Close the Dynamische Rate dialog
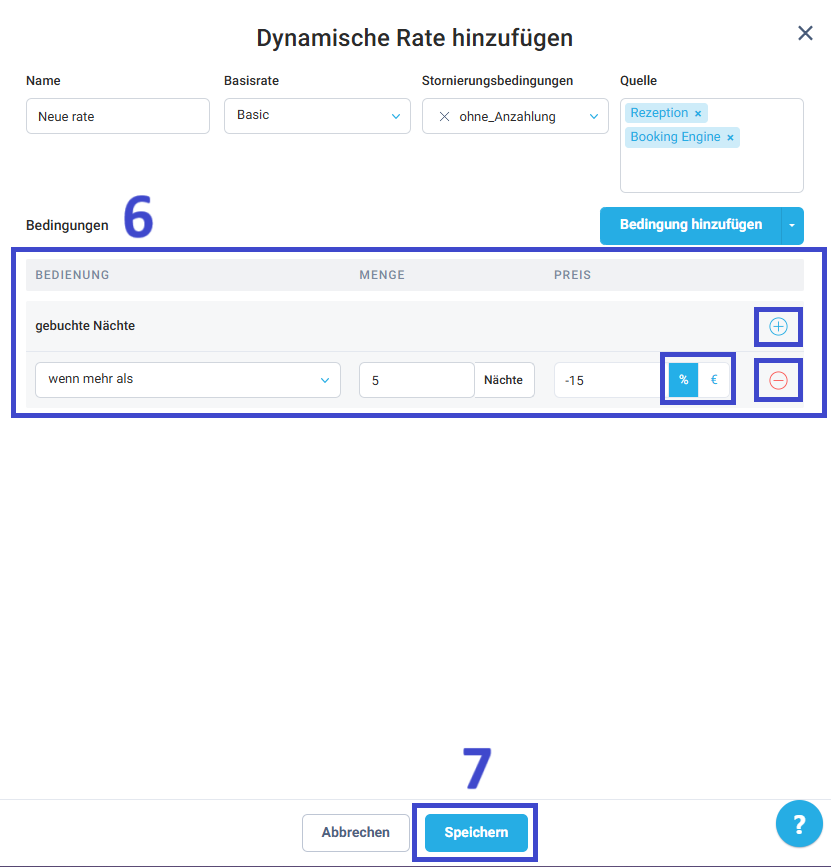This screenshot has width=831, height=867. [805, 33]
